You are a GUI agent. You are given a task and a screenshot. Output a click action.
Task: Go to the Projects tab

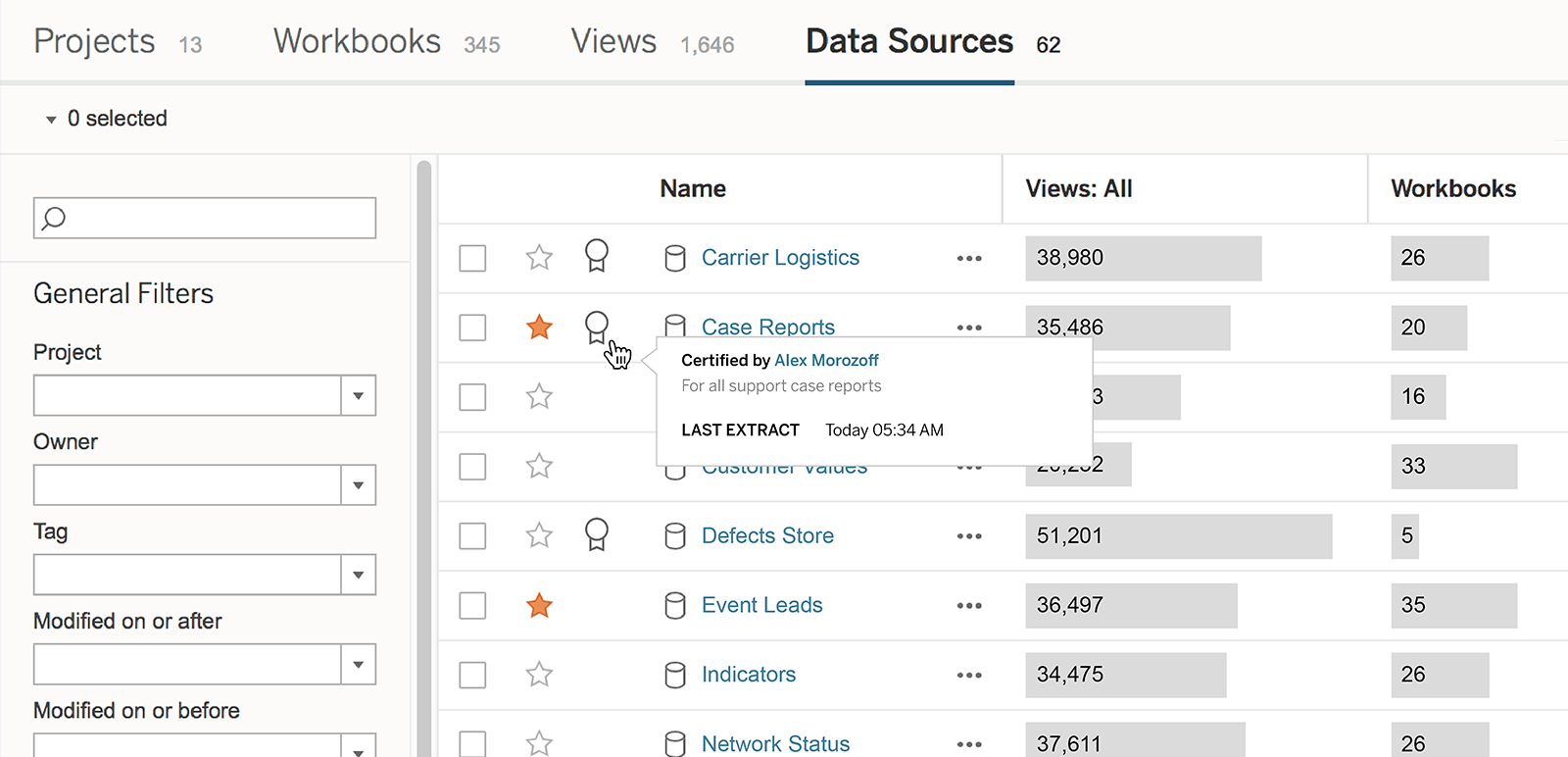(94, 42)
